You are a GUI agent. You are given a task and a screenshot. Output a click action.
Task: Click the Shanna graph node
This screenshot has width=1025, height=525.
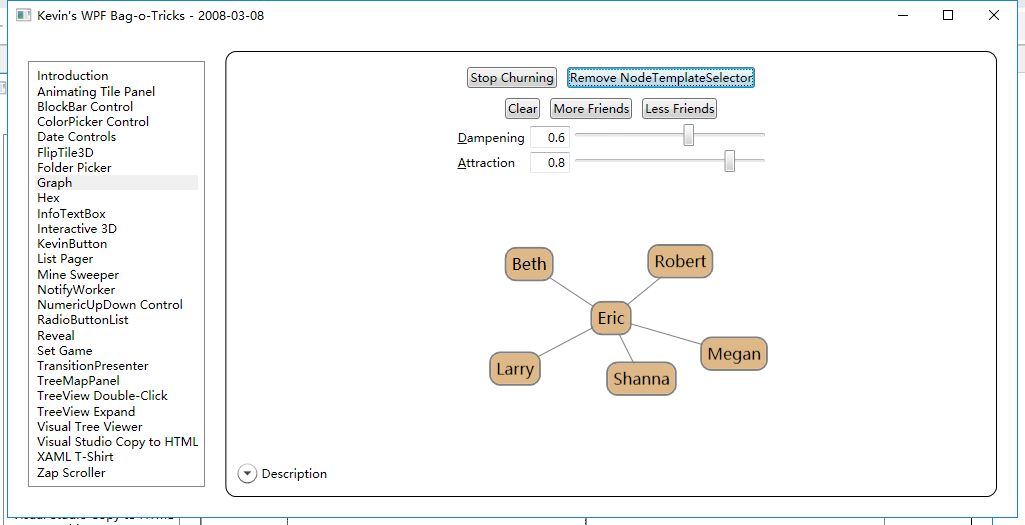(x=641, y=378)
